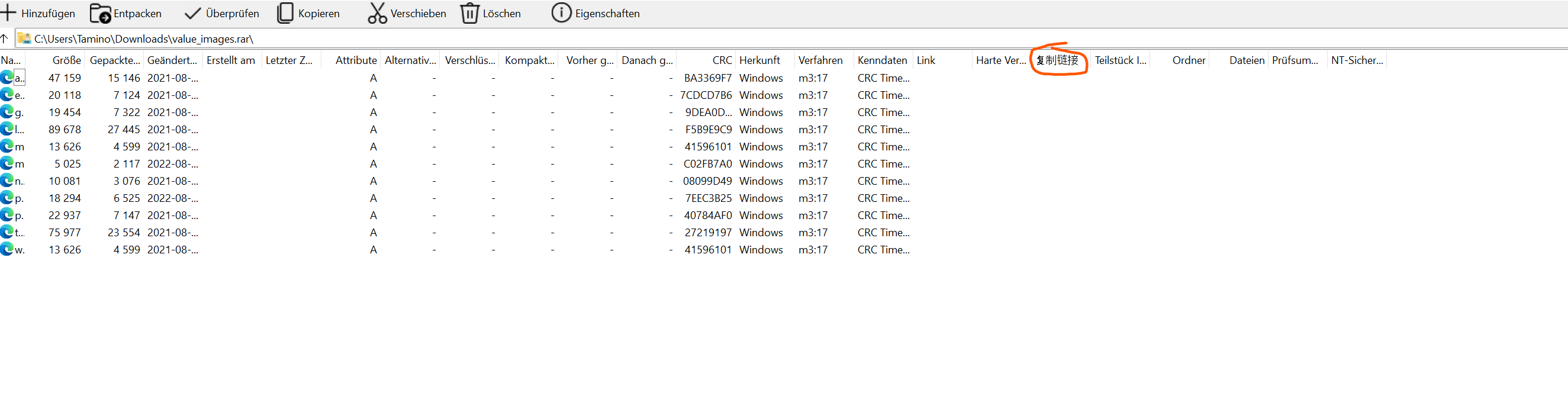Select the file named 'g.'
This screenshot has height=402, width=1568.
pos(20,112)
